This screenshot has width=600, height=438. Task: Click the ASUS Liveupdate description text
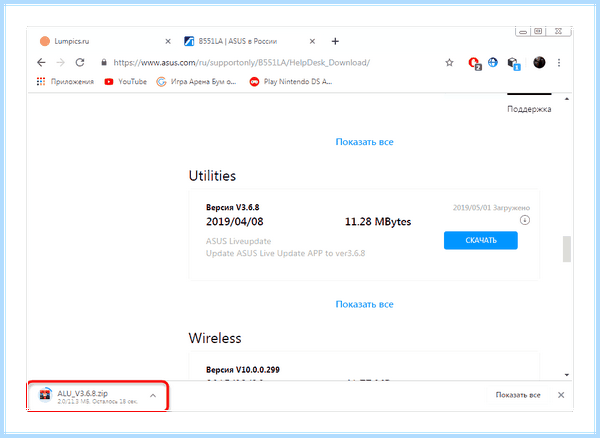click(x=238, y=241)
